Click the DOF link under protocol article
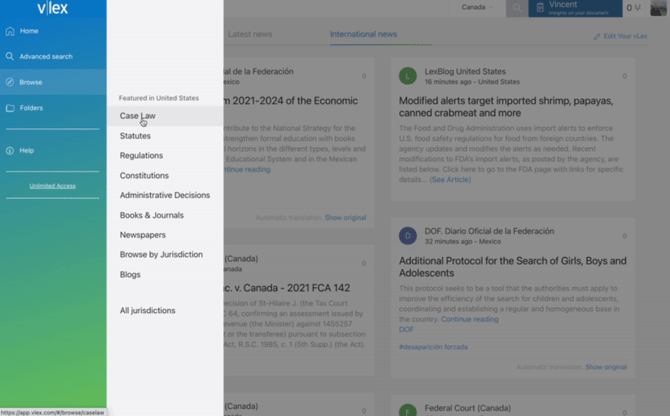 pos(406,329)
